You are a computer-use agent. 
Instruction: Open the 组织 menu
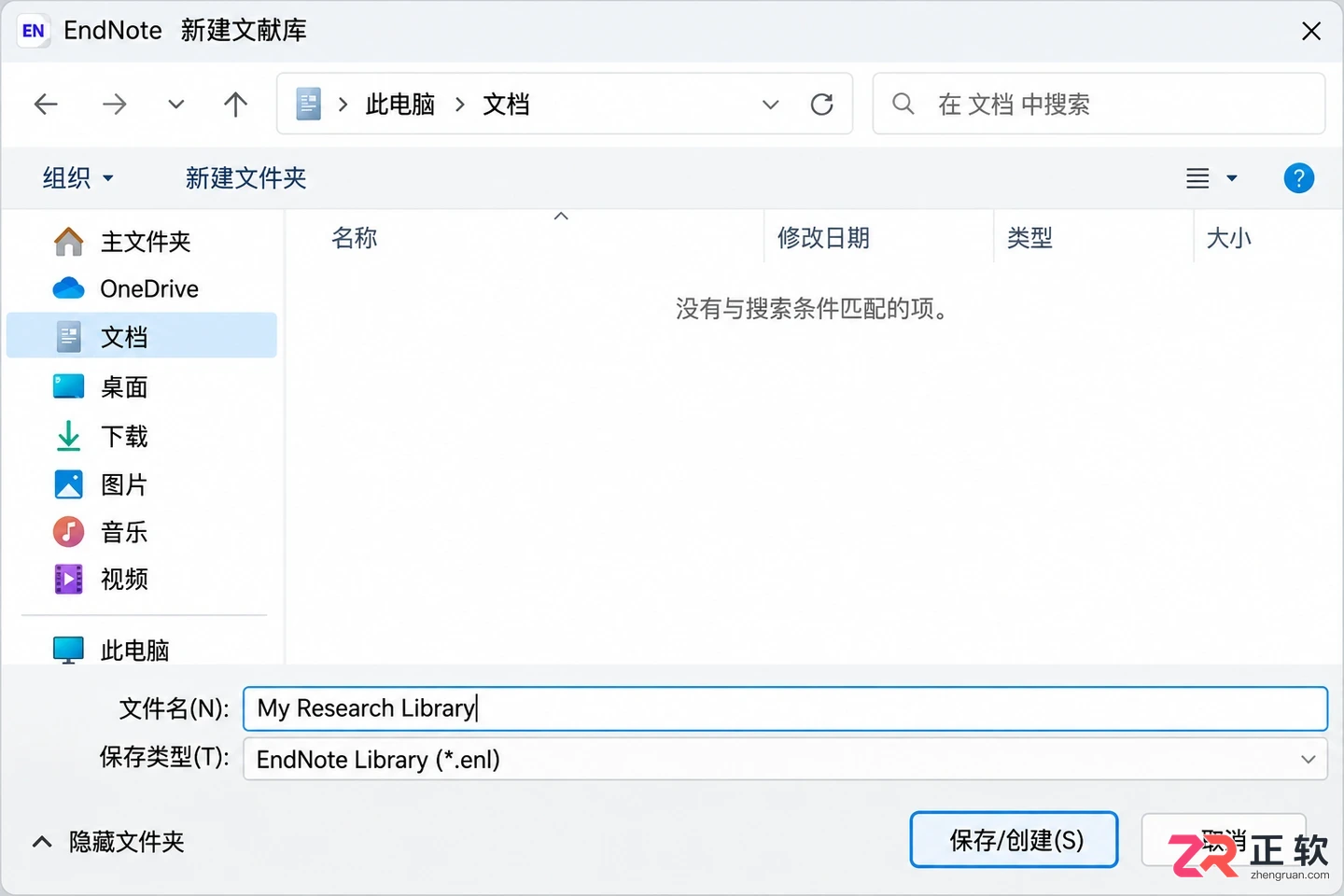click(x=78, y=177)
